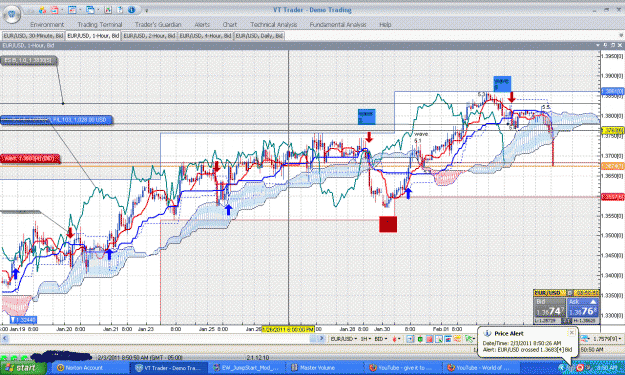
Task: Click the blue-red lines icon left of 1.7579
Action: 584,339
